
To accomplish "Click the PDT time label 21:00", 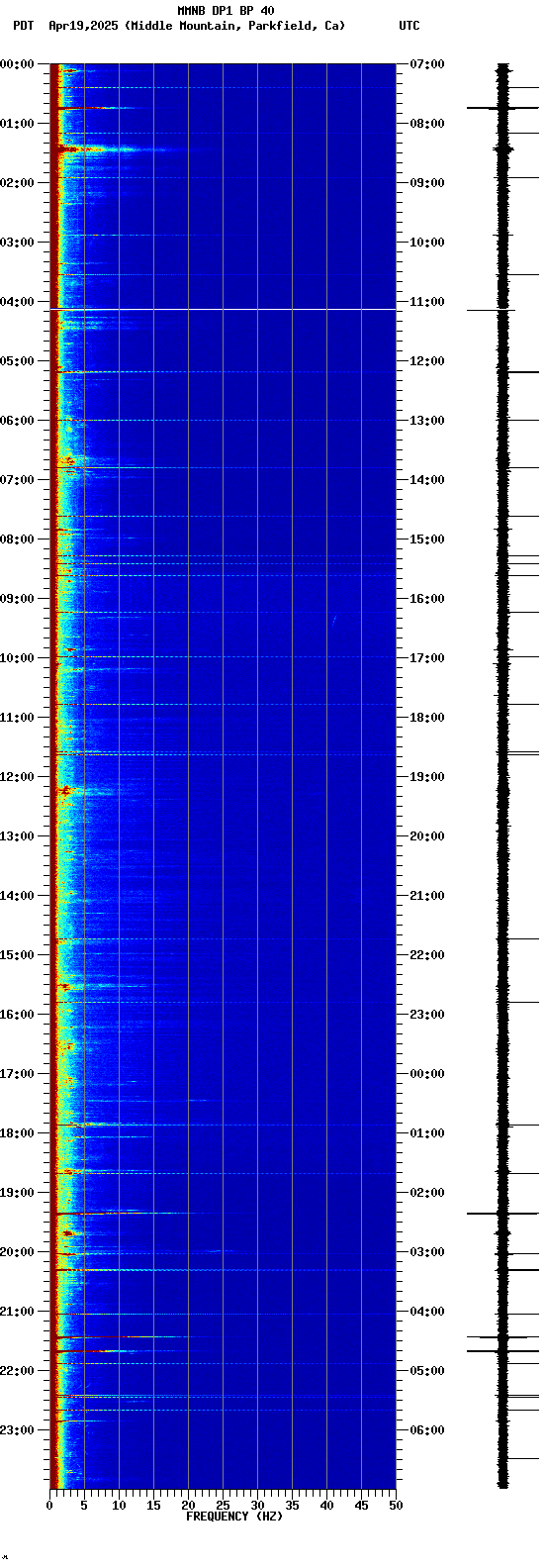I will [x=17, y=1312].
